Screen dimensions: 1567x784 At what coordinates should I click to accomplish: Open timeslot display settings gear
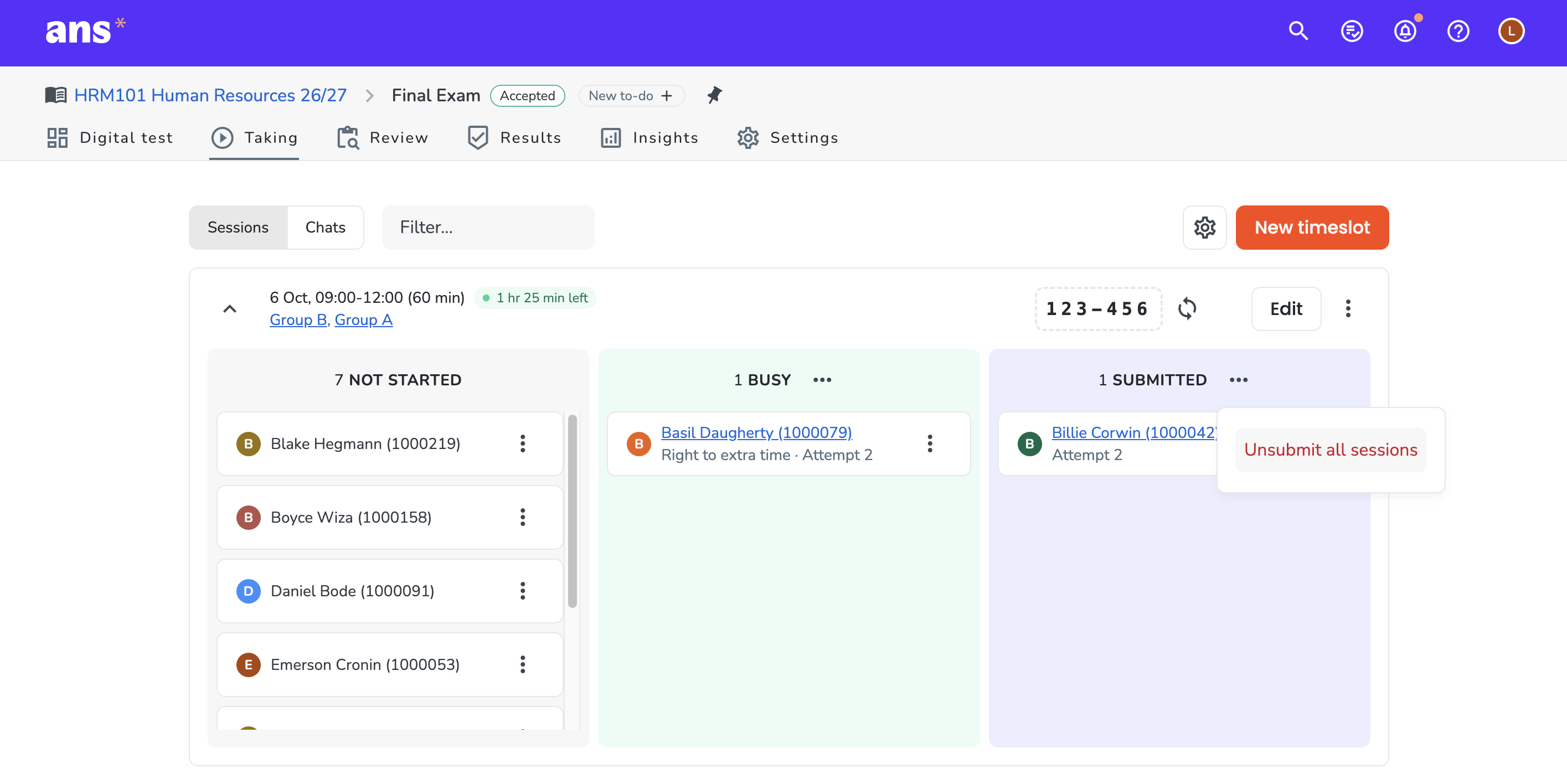(1204, 228)
